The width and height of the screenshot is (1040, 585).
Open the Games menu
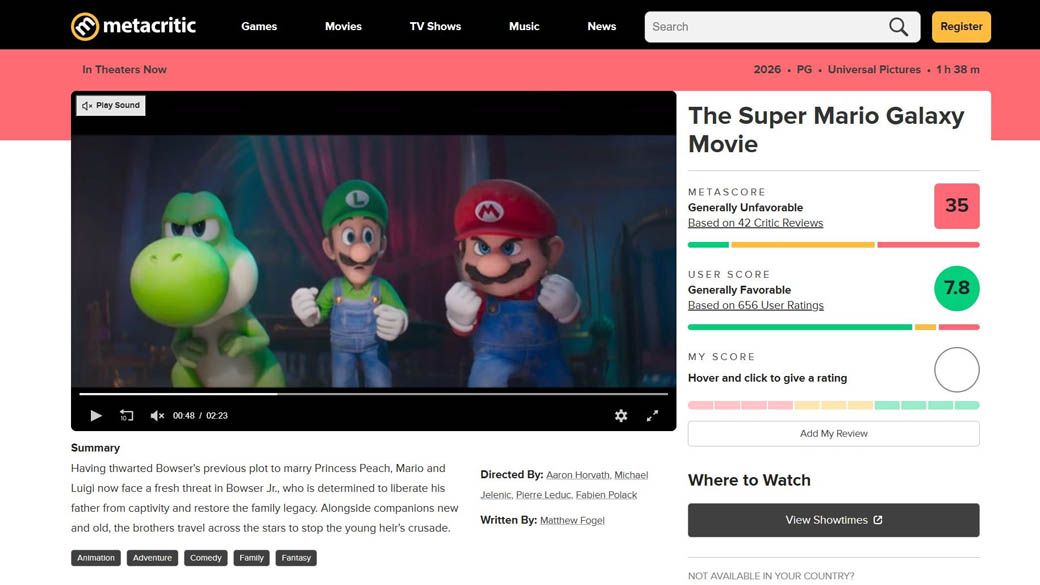(259, 27)
